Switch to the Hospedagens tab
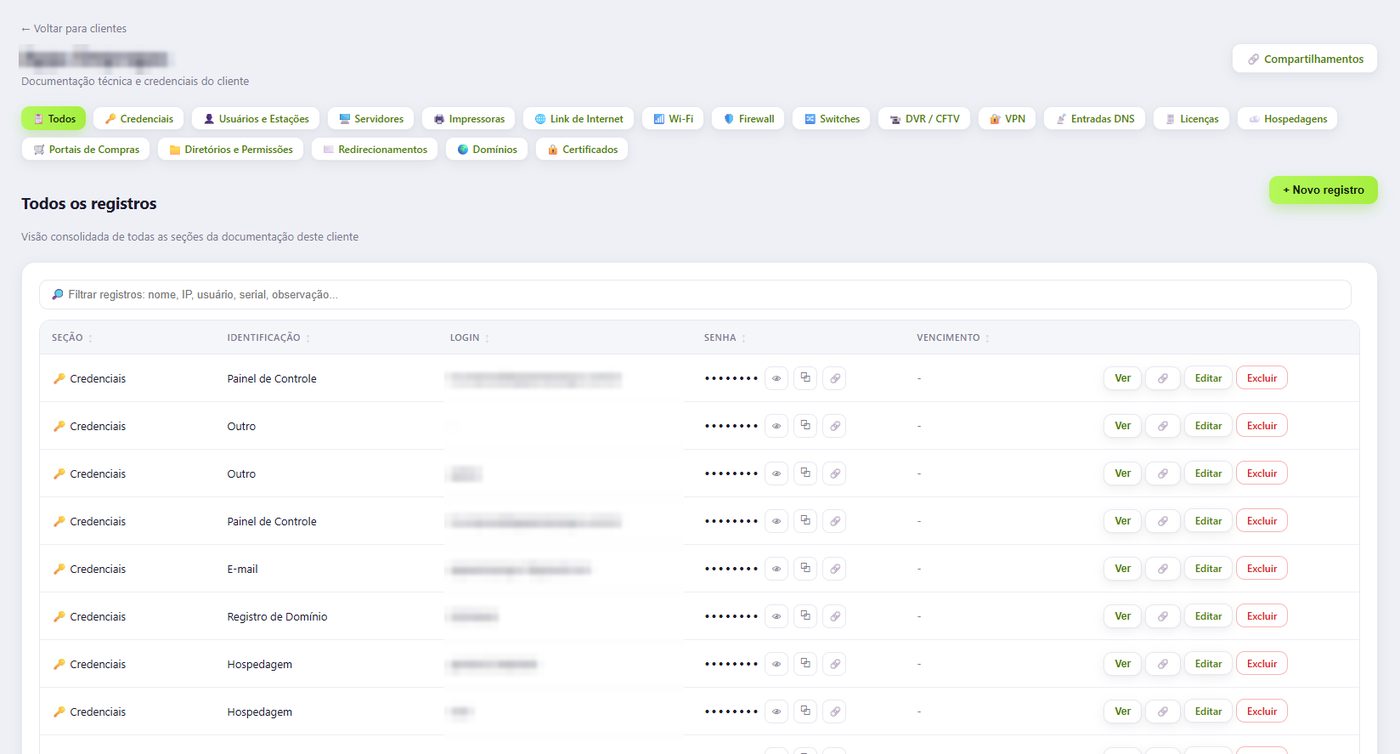Screen dimensions: 1400x754 [x=1287, y=119]
